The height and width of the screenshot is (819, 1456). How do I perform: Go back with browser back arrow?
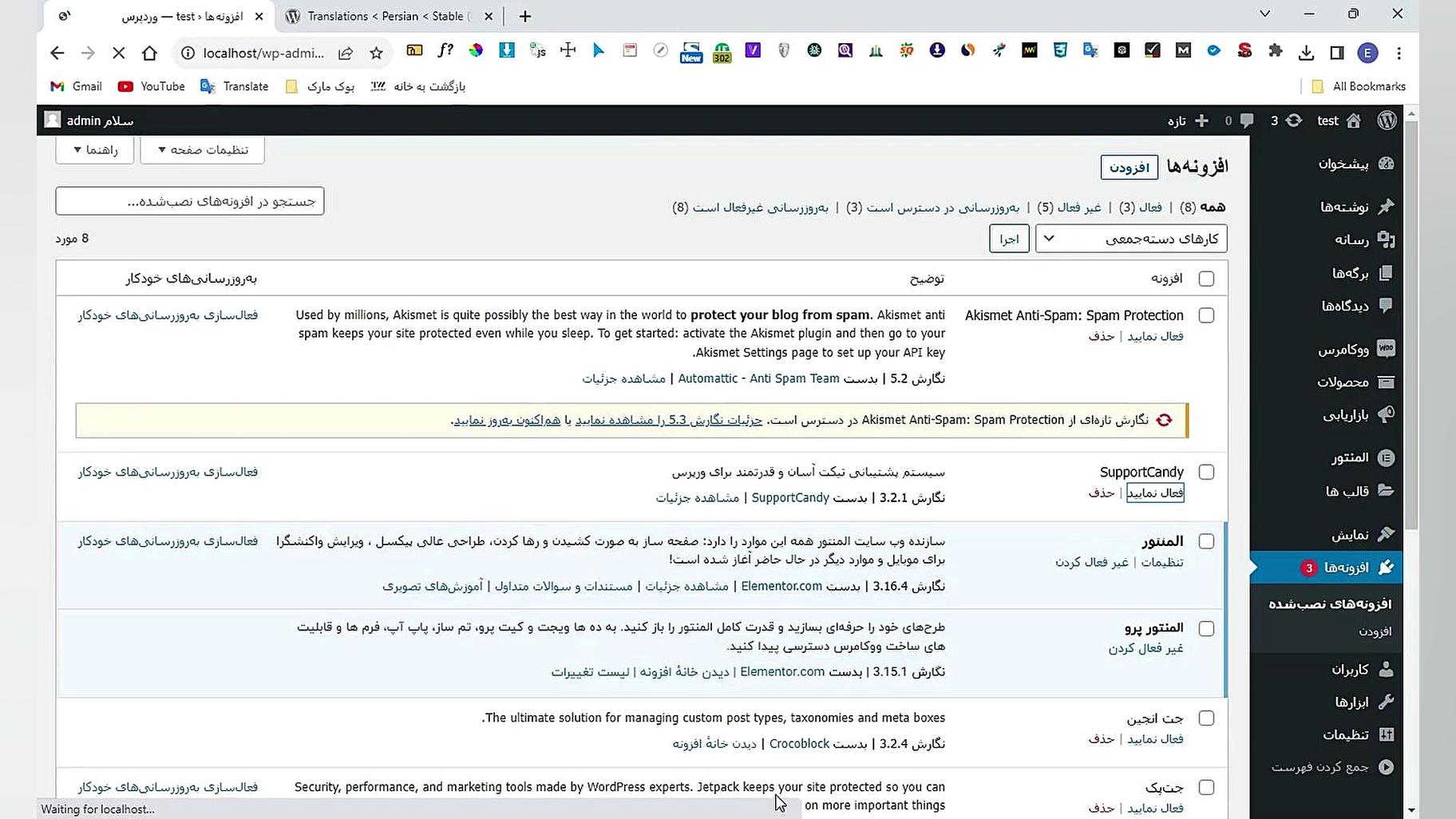[x=57, y=53]
